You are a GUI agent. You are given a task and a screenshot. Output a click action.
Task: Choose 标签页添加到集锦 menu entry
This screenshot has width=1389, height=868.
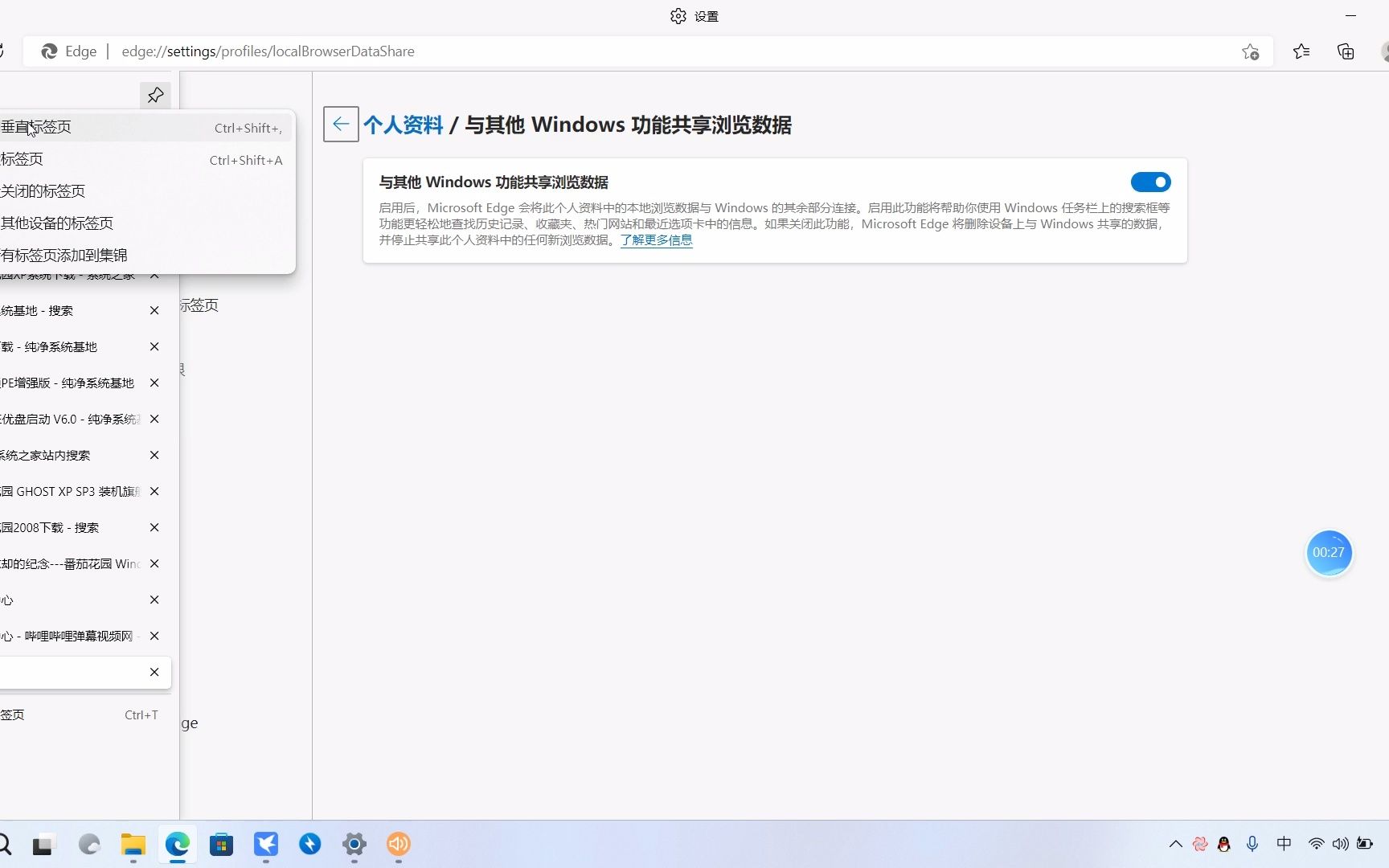(145, 256)
